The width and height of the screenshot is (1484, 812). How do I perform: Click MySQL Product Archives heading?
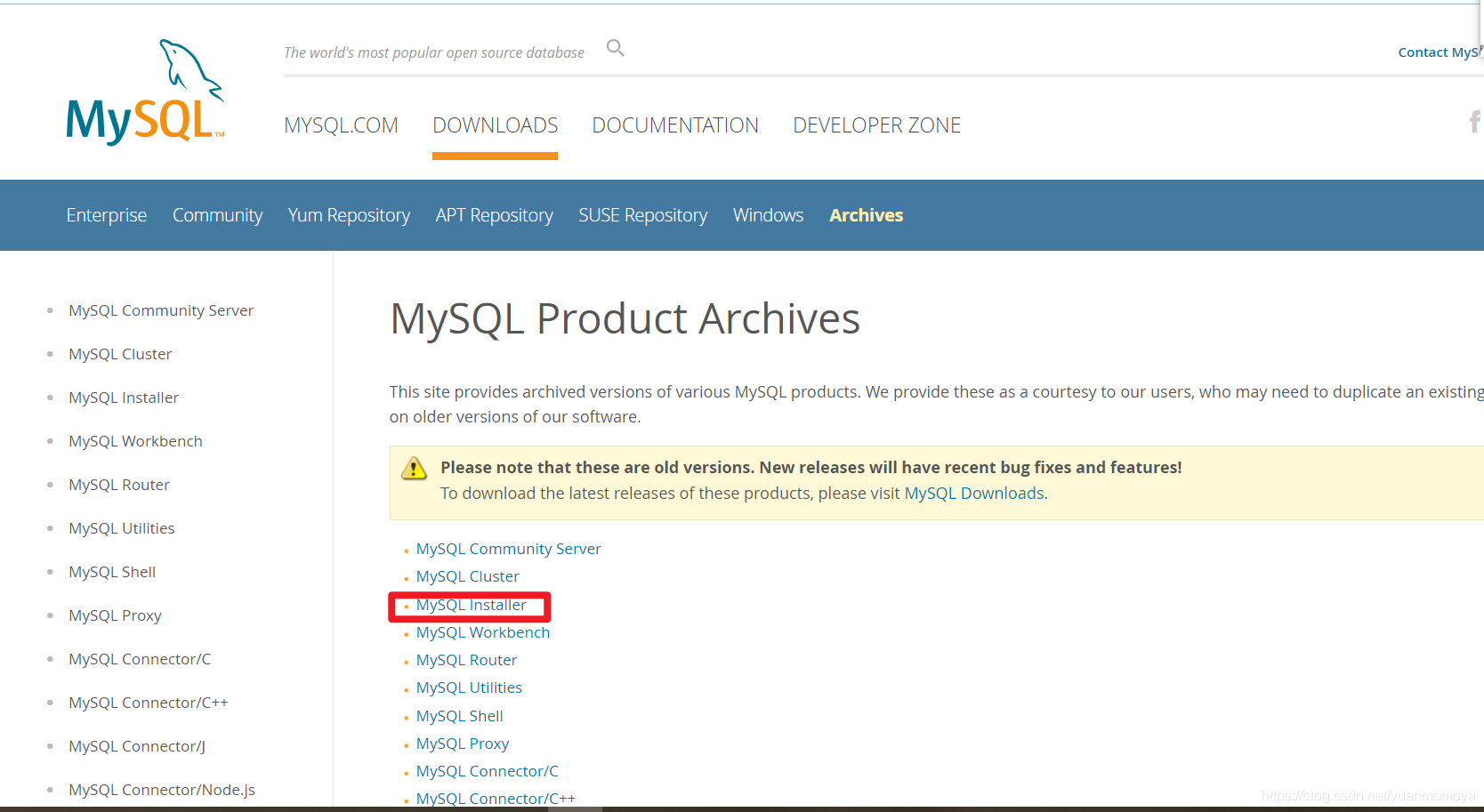pyautogui.click(x=625, y=318)
